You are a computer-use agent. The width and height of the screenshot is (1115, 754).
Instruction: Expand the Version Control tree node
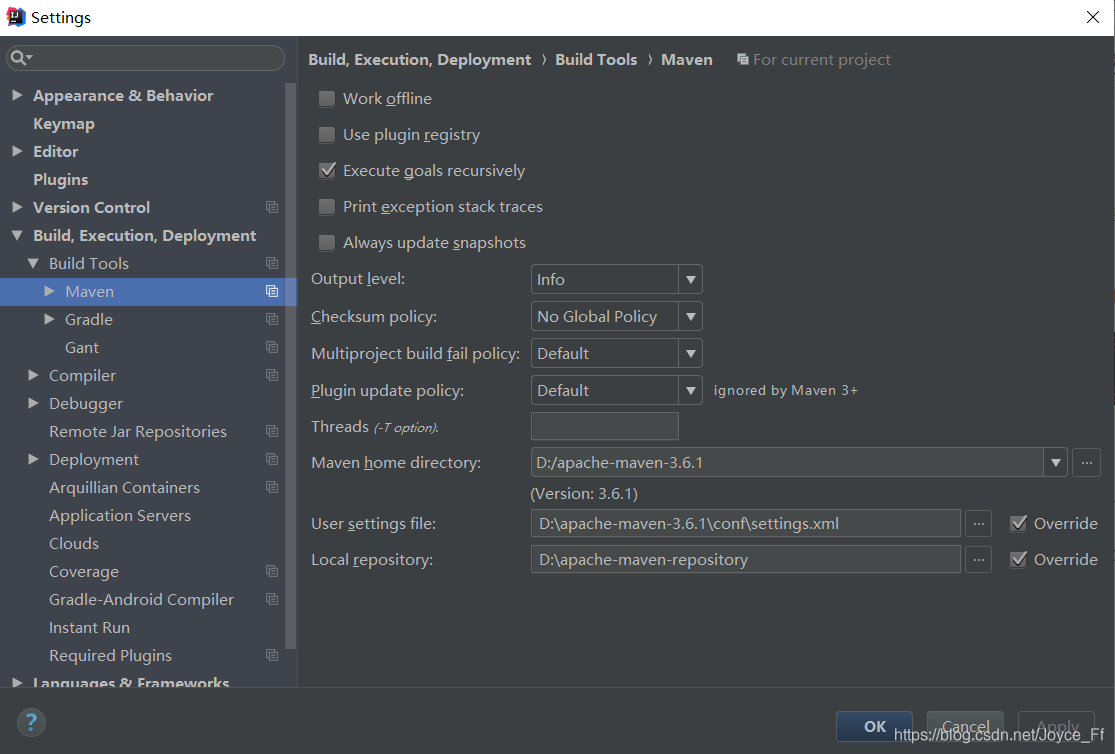tap(17, 207)
